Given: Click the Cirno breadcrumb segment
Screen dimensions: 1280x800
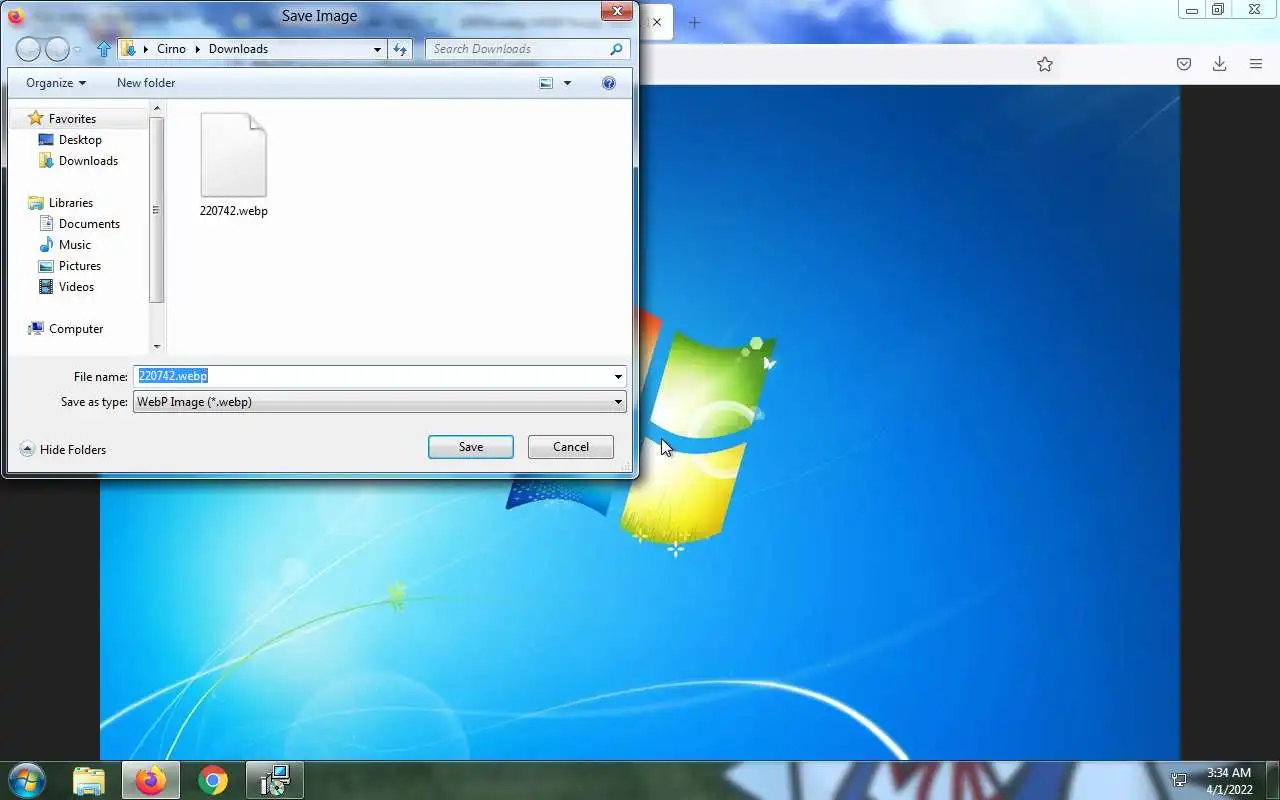Looking at the screenshot, I should tap(171, 49).
